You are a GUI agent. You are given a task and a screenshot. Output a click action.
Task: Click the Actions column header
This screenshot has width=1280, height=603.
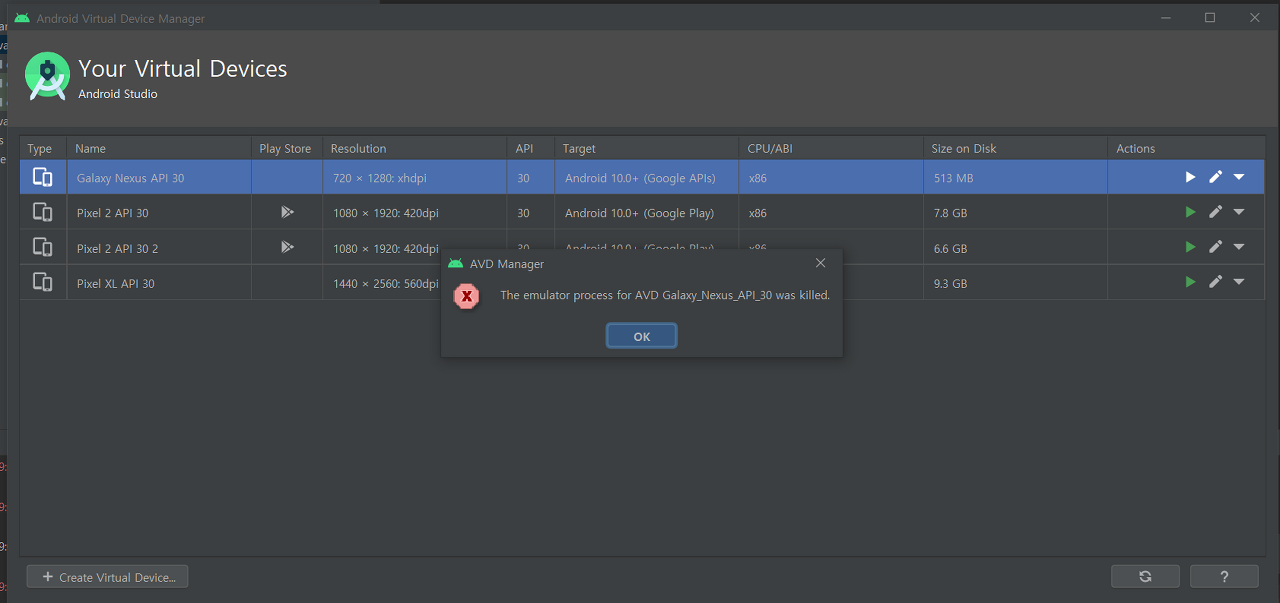(x=1187, y=148)
